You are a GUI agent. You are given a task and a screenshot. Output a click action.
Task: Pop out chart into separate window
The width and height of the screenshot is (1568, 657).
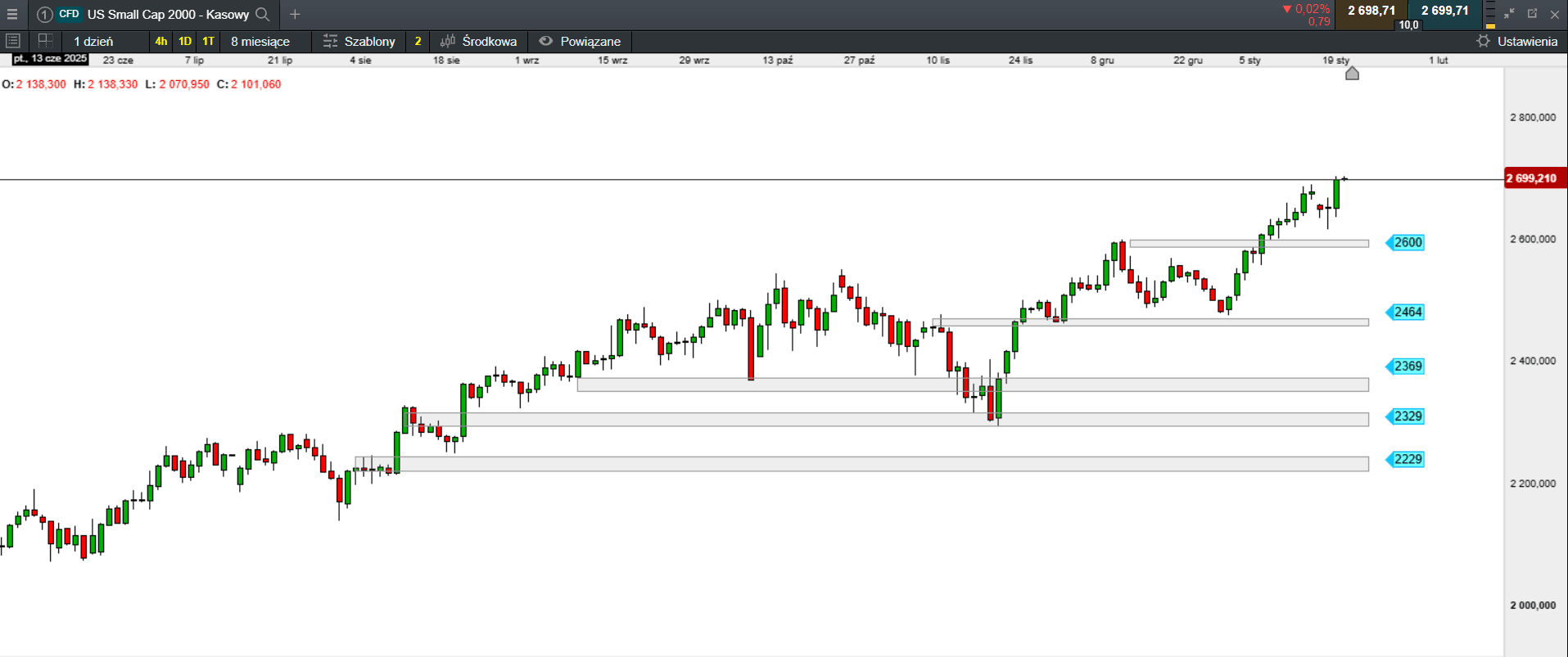click(x=1532, y=14)
